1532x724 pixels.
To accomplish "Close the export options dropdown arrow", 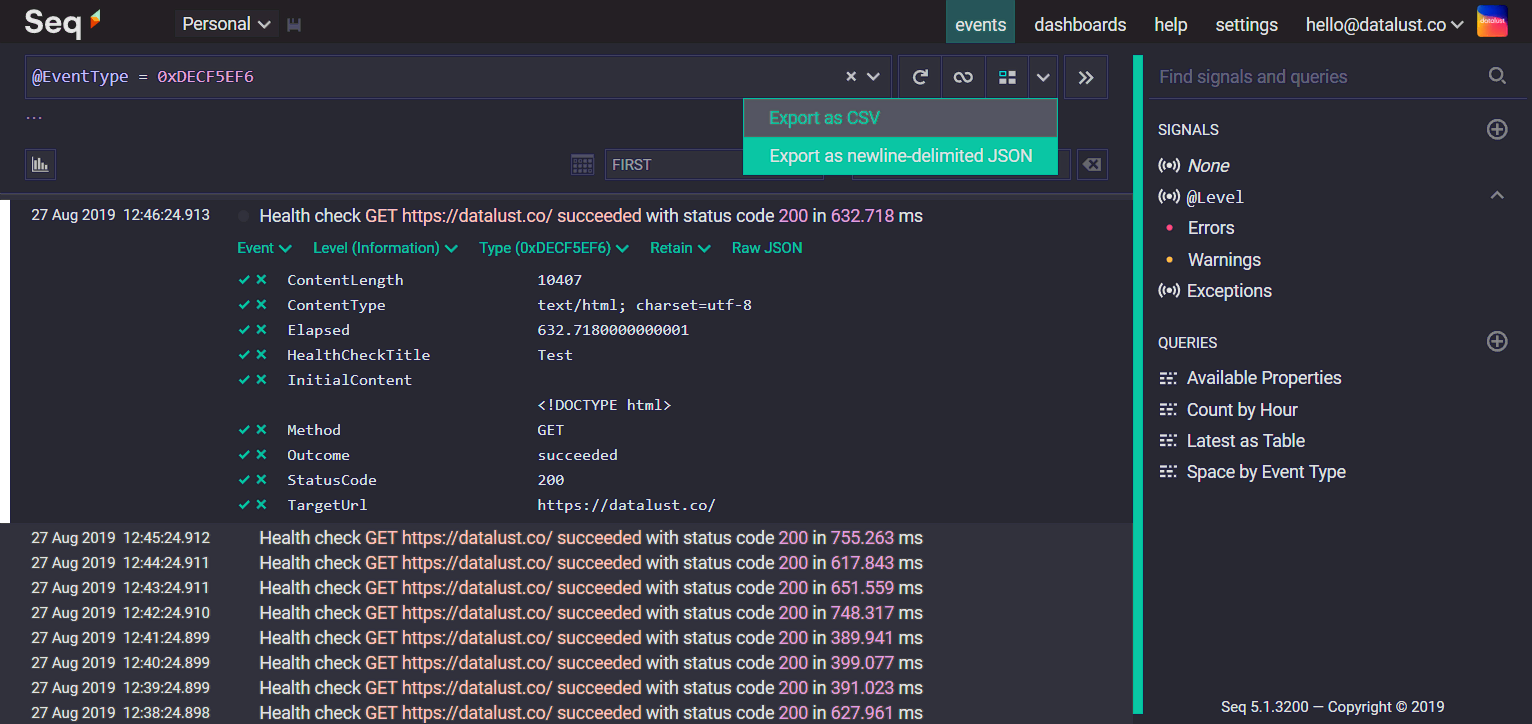I will coord(1043,77).
